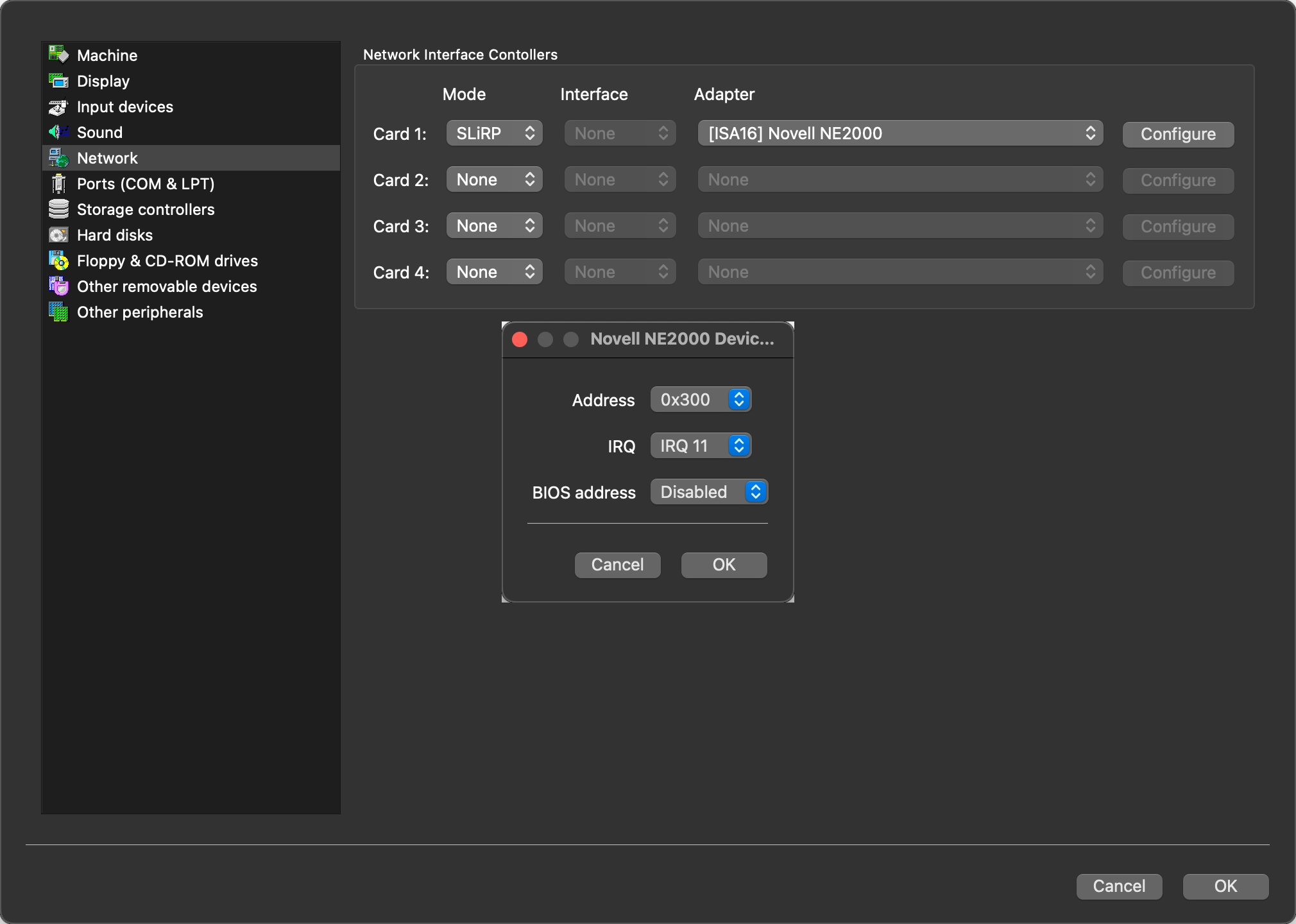
Task: Open the BIOS address dropdown showing Disabled
Action: click(x=709, y=492)
